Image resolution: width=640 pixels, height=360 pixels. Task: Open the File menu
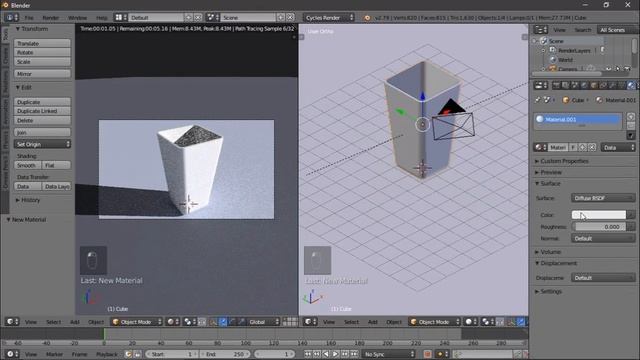(x=29, y=18)
